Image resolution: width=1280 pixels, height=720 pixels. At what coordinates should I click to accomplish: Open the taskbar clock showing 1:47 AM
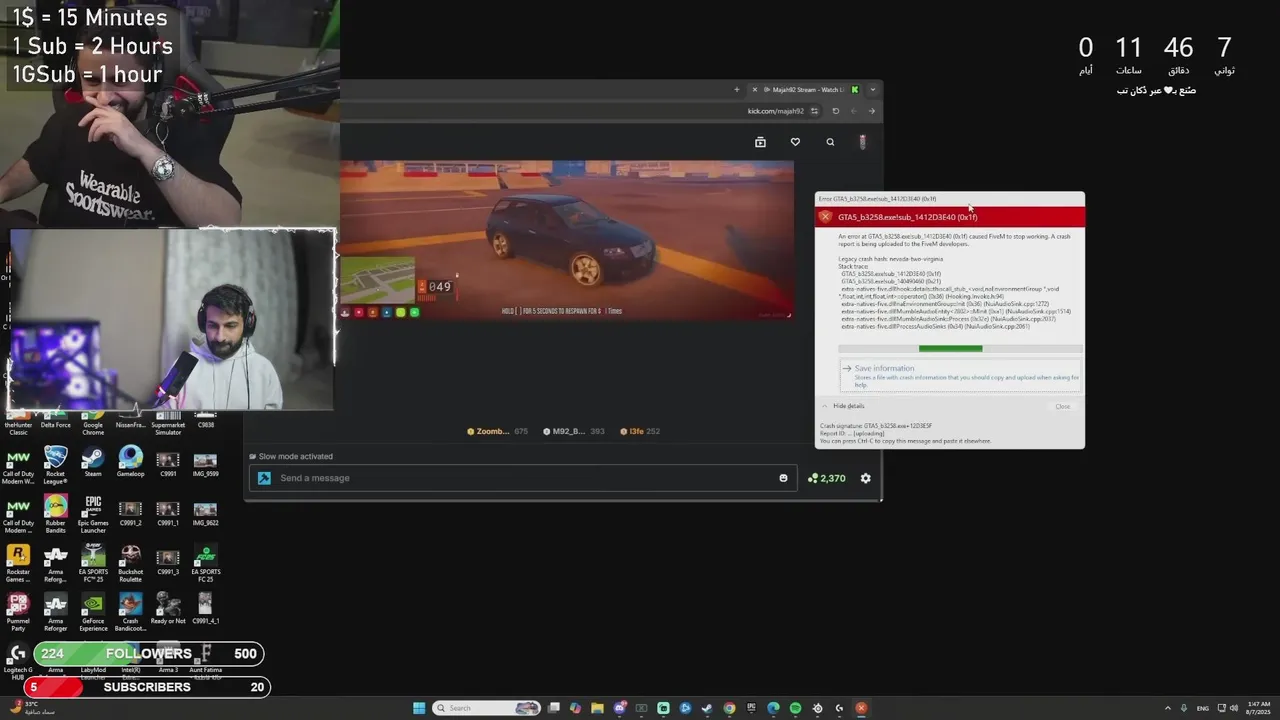[x=1258, y=708]
